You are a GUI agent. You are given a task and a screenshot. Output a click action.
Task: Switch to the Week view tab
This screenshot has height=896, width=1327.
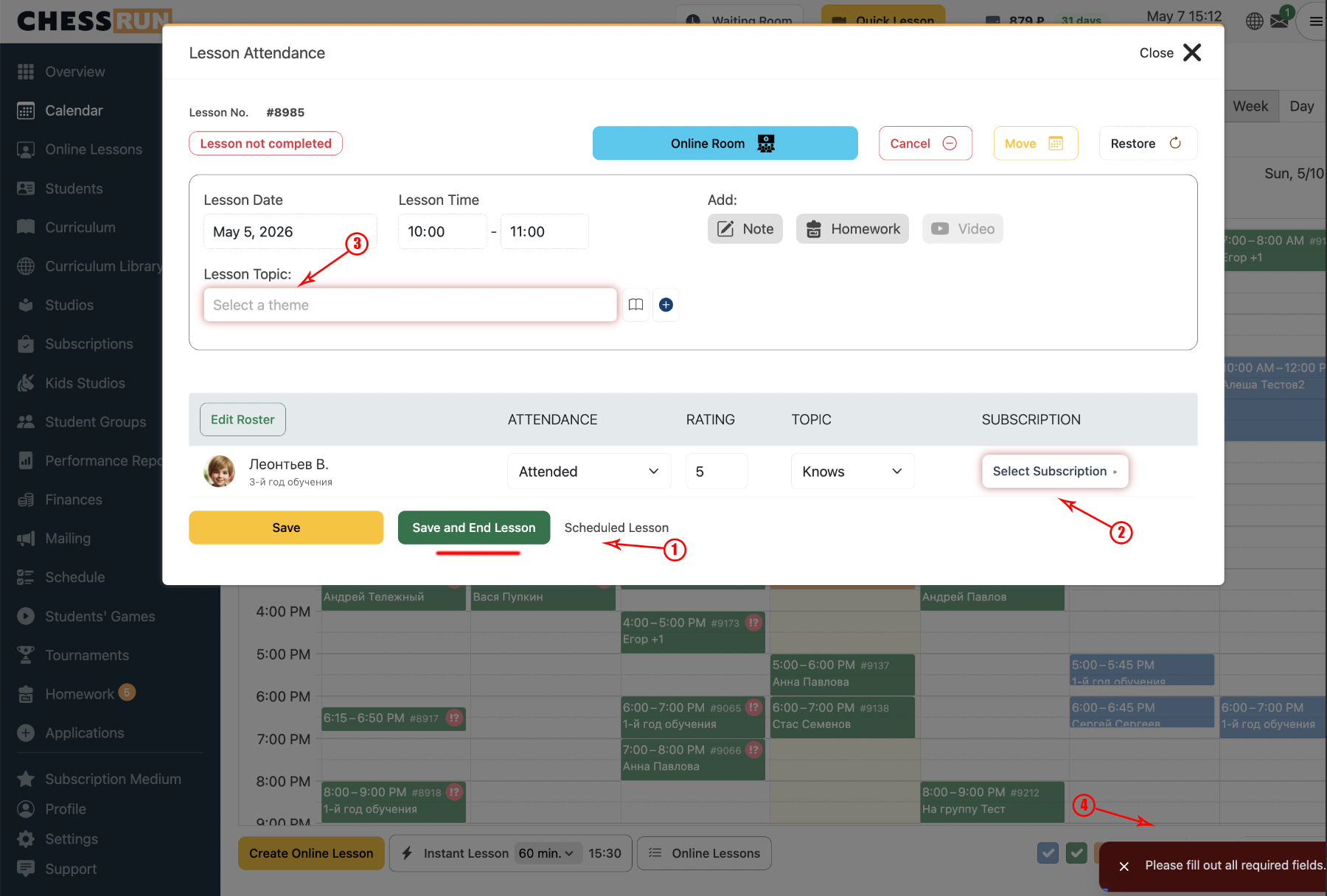(1250, 106)
